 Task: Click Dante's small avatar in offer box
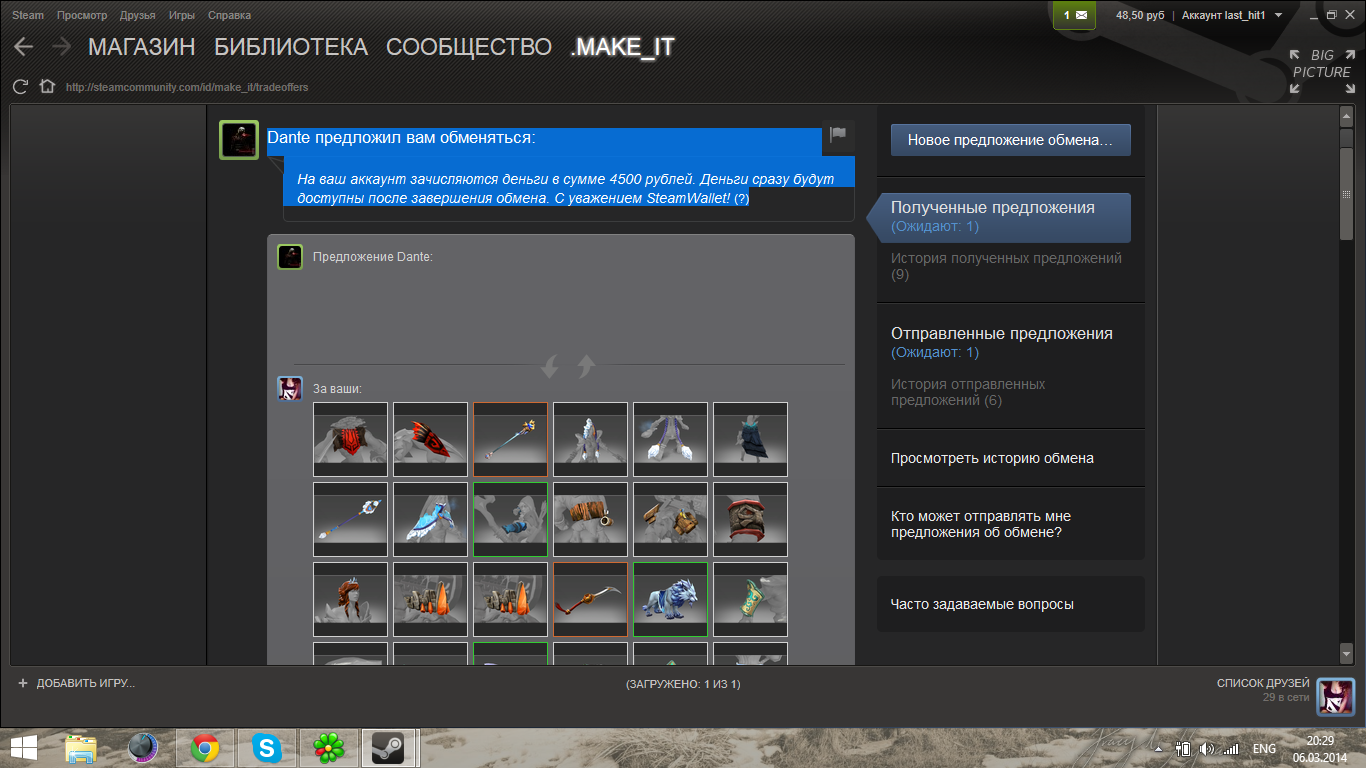[290, 257]
